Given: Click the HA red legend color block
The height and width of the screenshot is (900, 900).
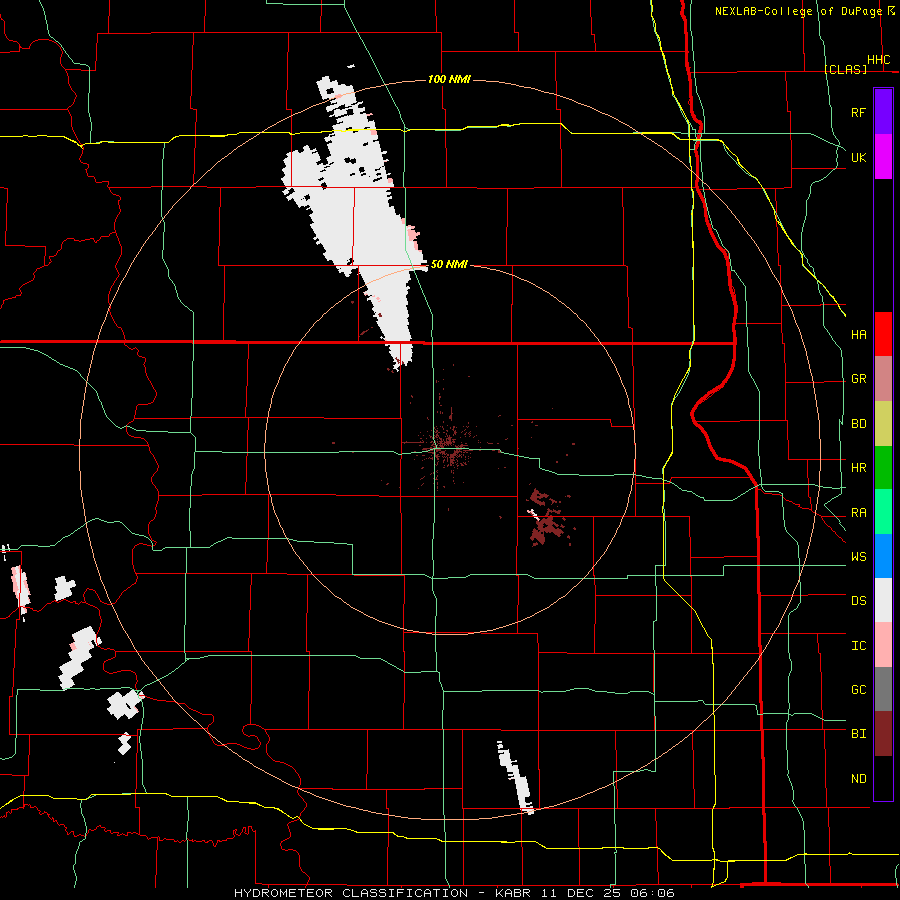Looking at the screenshot, I should coord(883,334).
